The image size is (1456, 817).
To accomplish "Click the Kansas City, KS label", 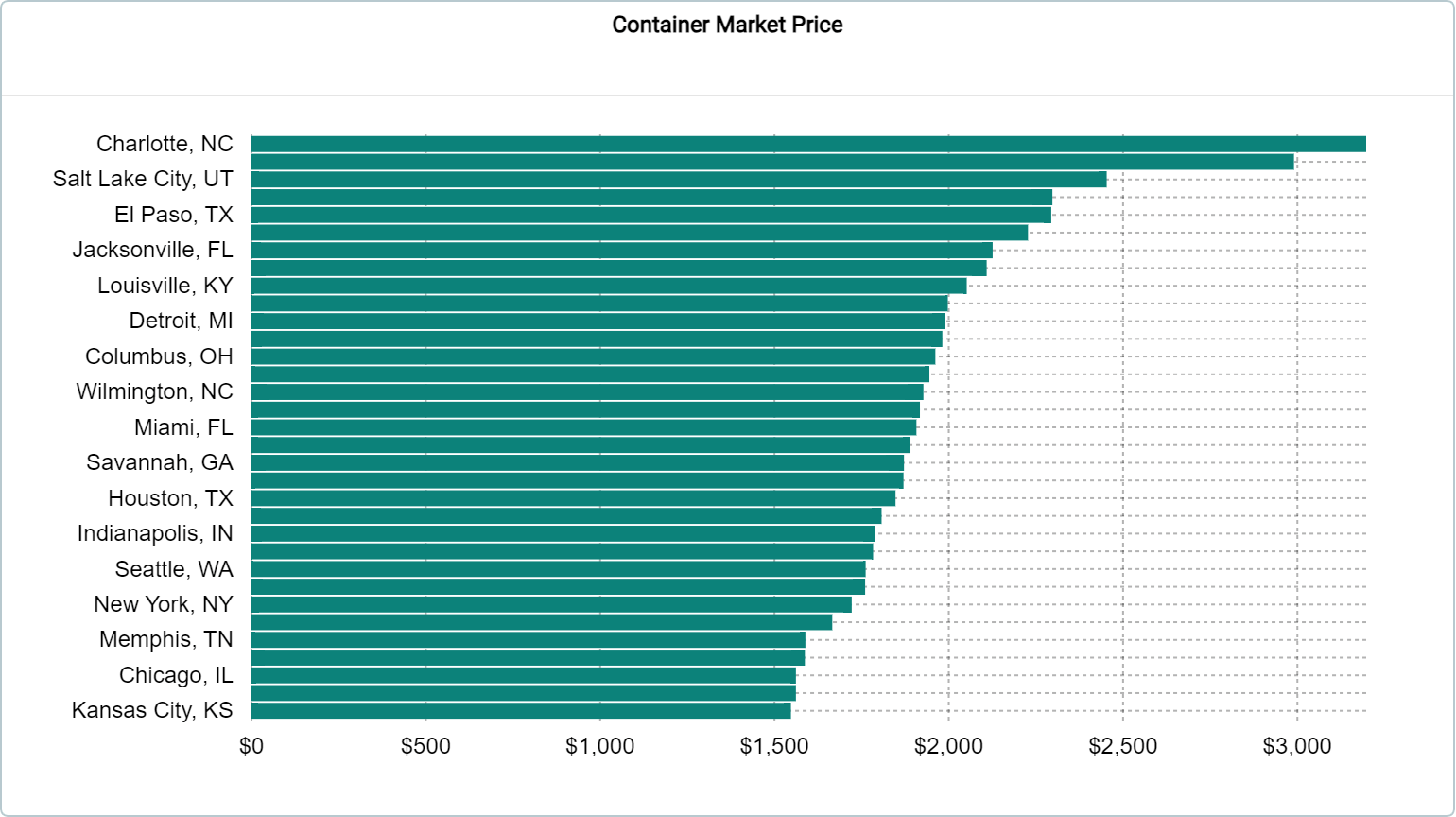I will (x=152, y=710).
